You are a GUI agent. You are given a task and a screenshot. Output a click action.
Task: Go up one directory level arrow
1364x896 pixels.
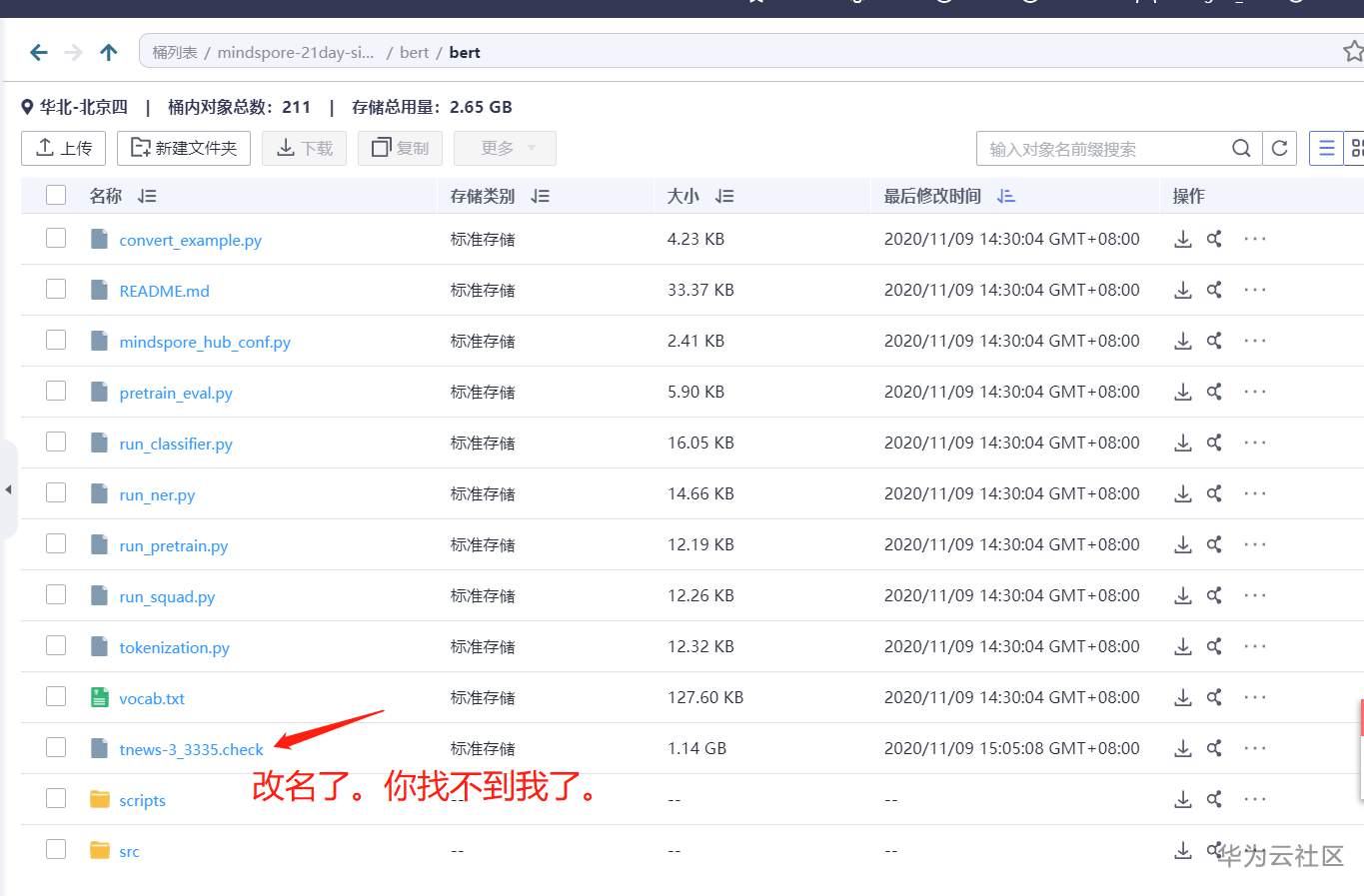pos(109,52)
